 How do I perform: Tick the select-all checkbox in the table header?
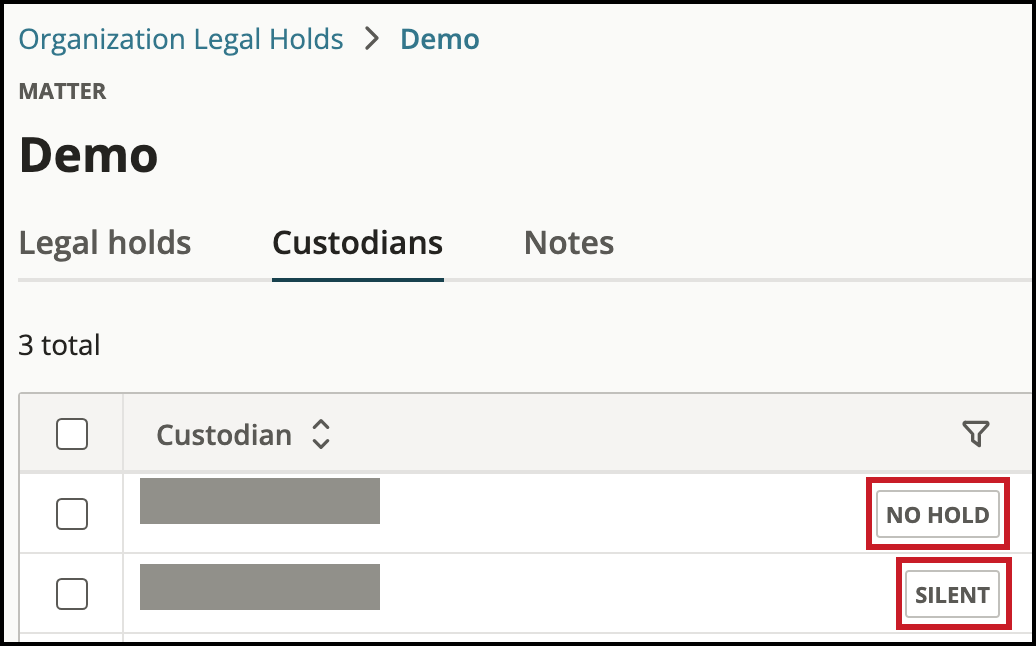72,434
